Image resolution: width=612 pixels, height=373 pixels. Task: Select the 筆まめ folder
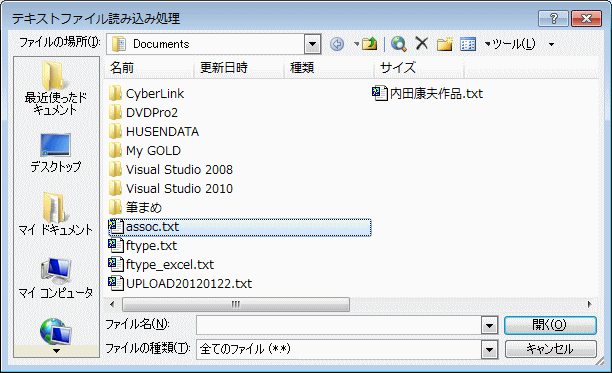[135, 208]
